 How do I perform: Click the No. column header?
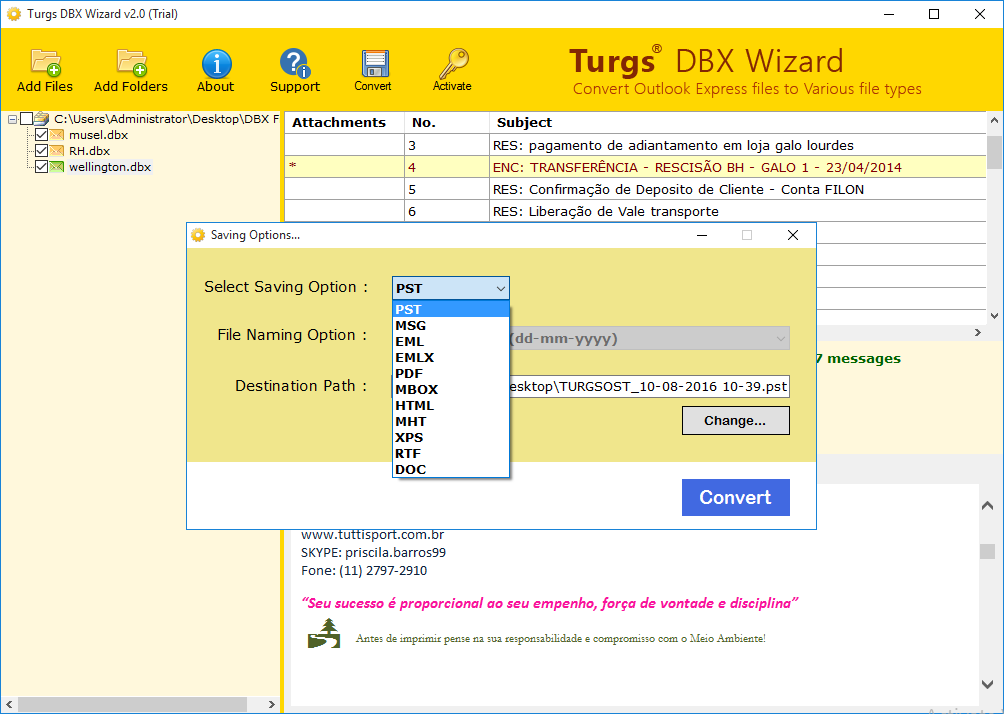coord(447,122)
